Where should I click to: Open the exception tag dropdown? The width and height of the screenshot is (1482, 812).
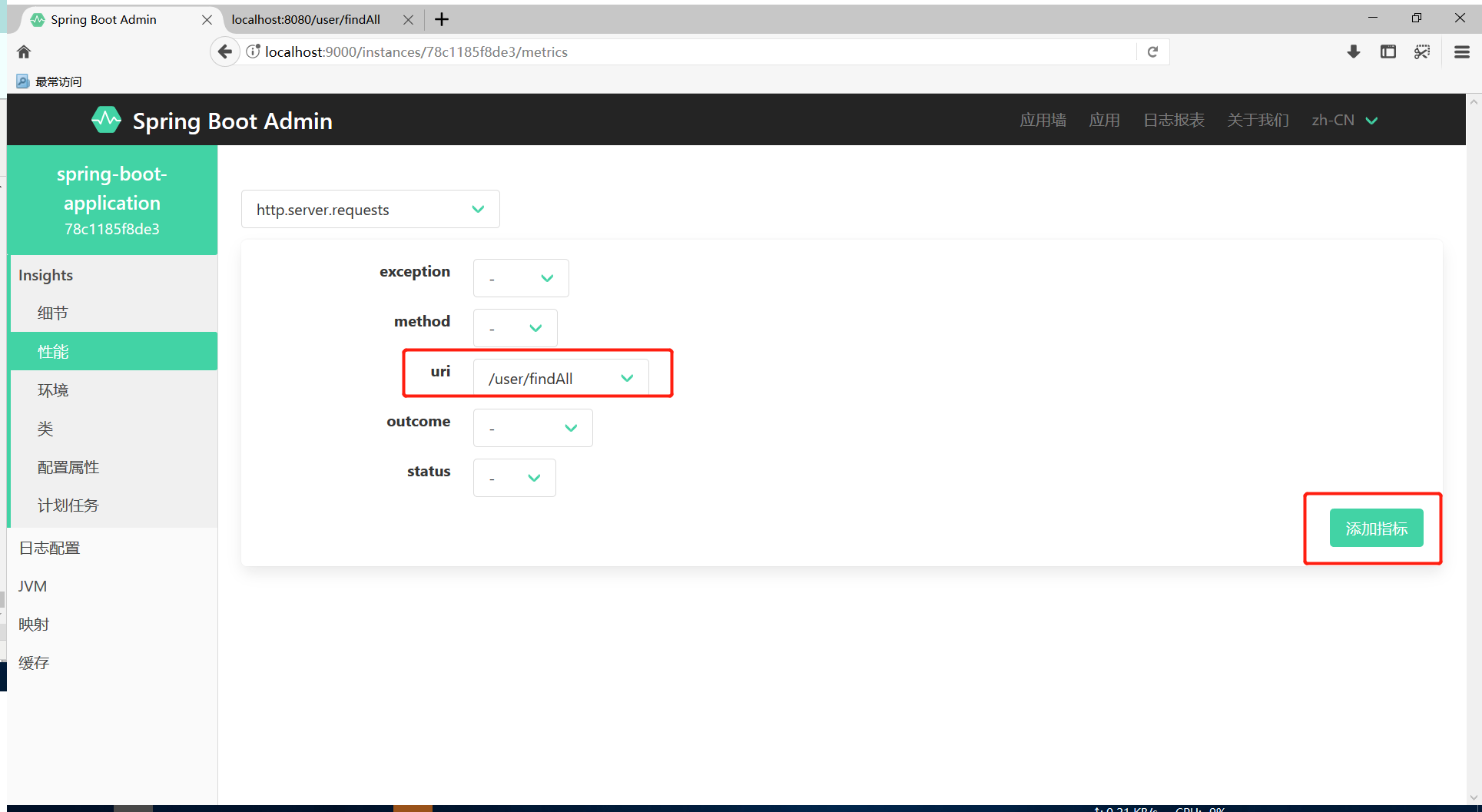(x=521, y=278)
